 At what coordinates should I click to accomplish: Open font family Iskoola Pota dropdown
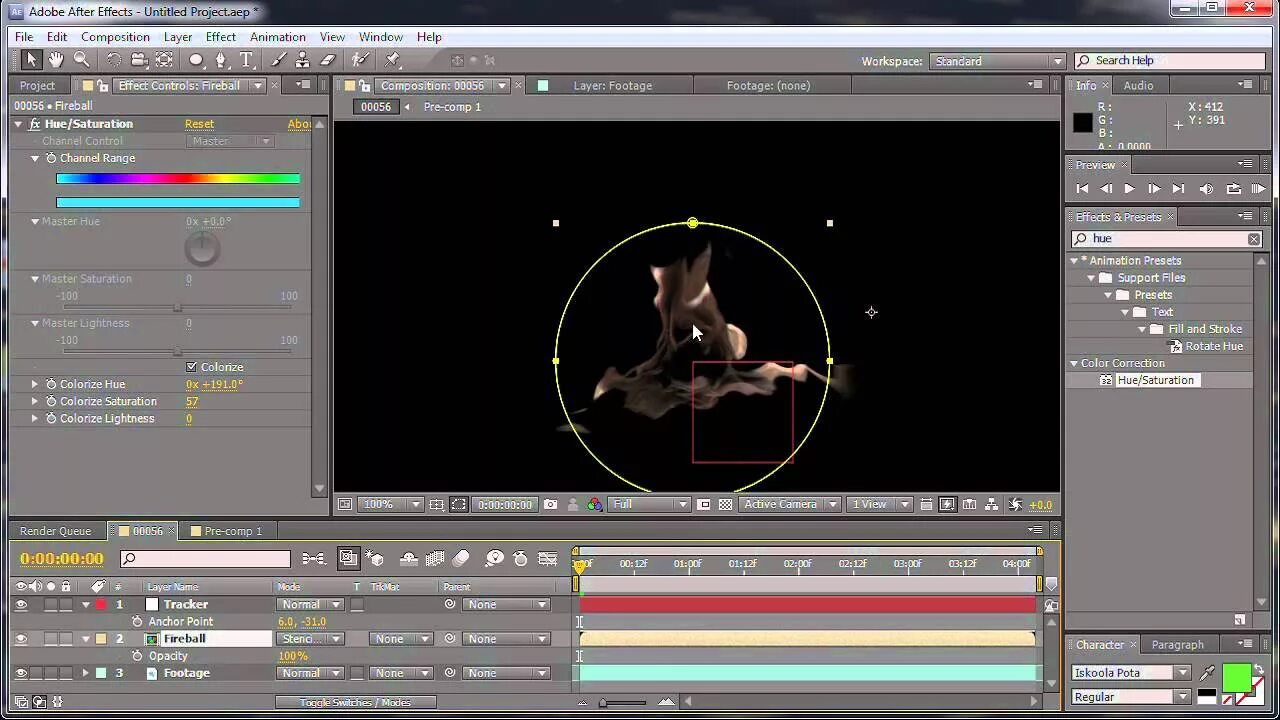coord(1131,673)
